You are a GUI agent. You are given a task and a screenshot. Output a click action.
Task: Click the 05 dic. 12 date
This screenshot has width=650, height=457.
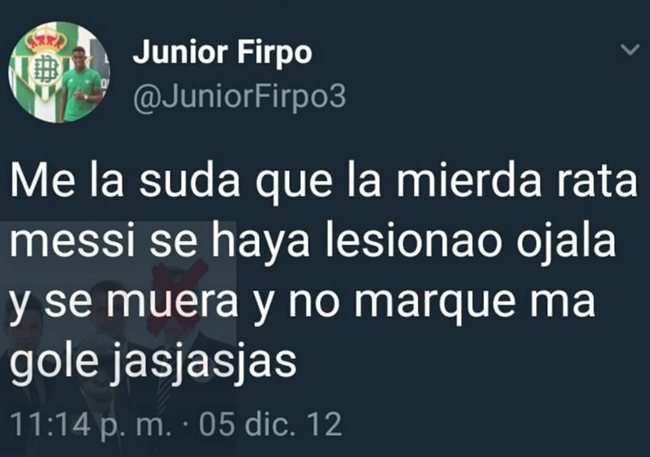pyautogui.click(x=271, y=424)
